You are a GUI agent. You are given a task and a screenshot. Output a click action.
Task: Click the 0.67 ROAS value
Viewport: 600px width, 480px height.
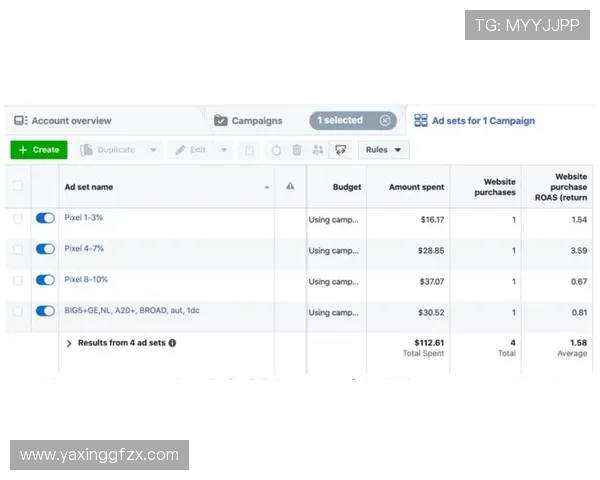579,282
